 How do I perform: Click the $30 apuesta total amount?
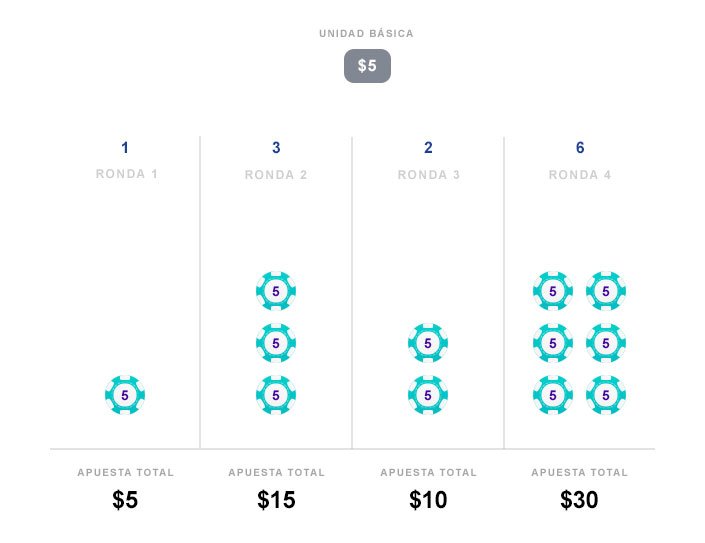pos(580,500)
